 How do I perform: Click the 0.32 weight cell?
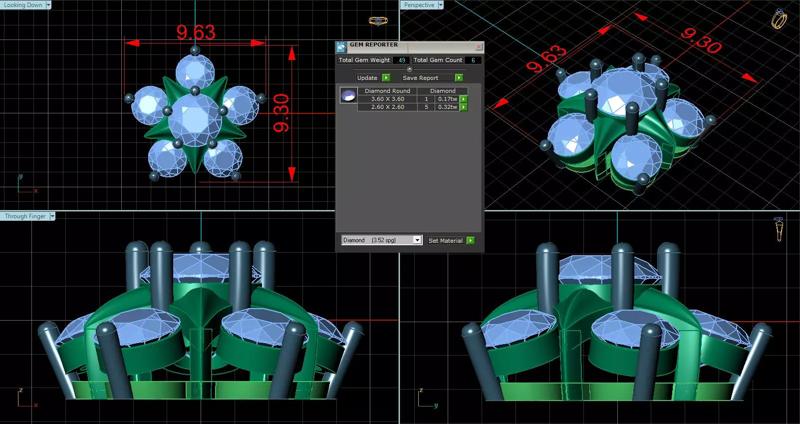[447, 107]
